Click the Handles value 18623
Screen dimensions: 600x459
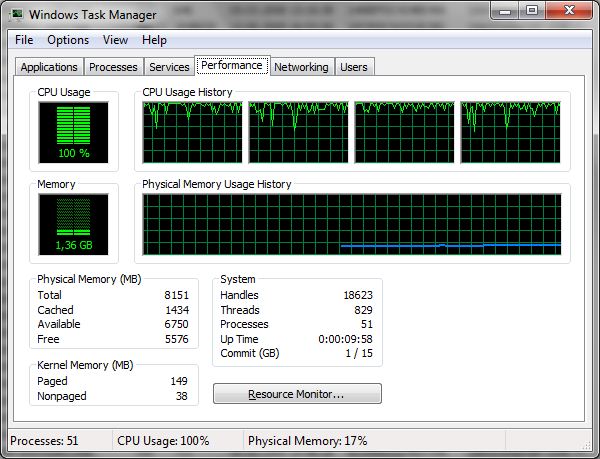358,295
